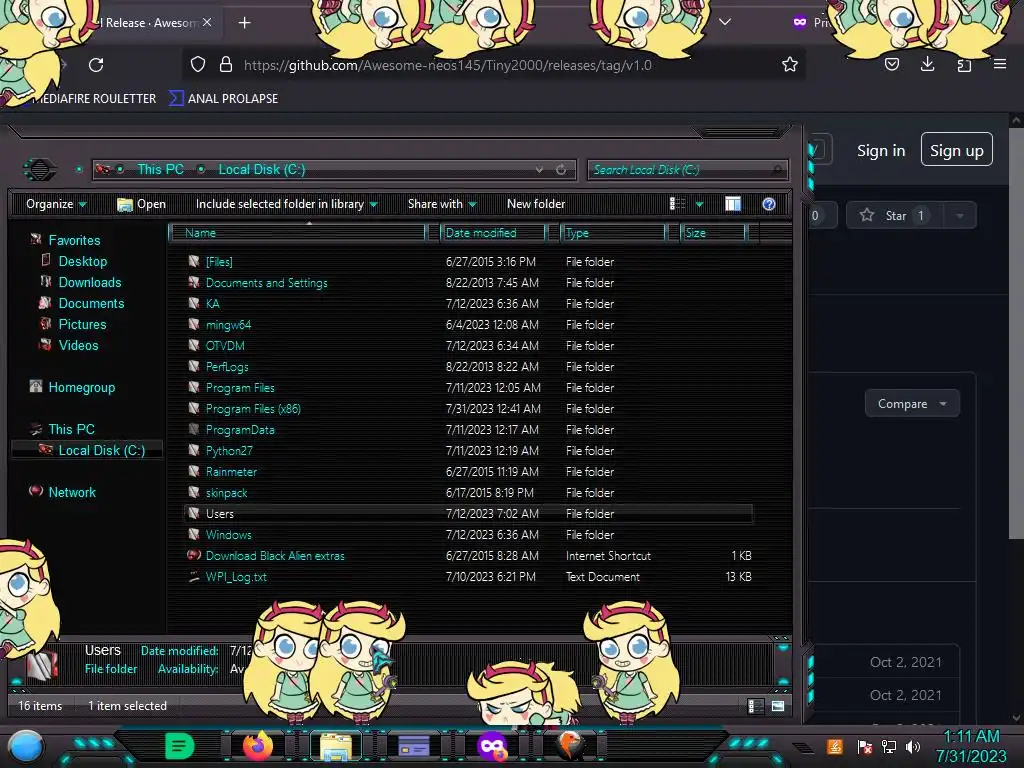Viewport: 1024px width, 768px height.
Task: Sort by Name column header
Action: tap(297, 233)
